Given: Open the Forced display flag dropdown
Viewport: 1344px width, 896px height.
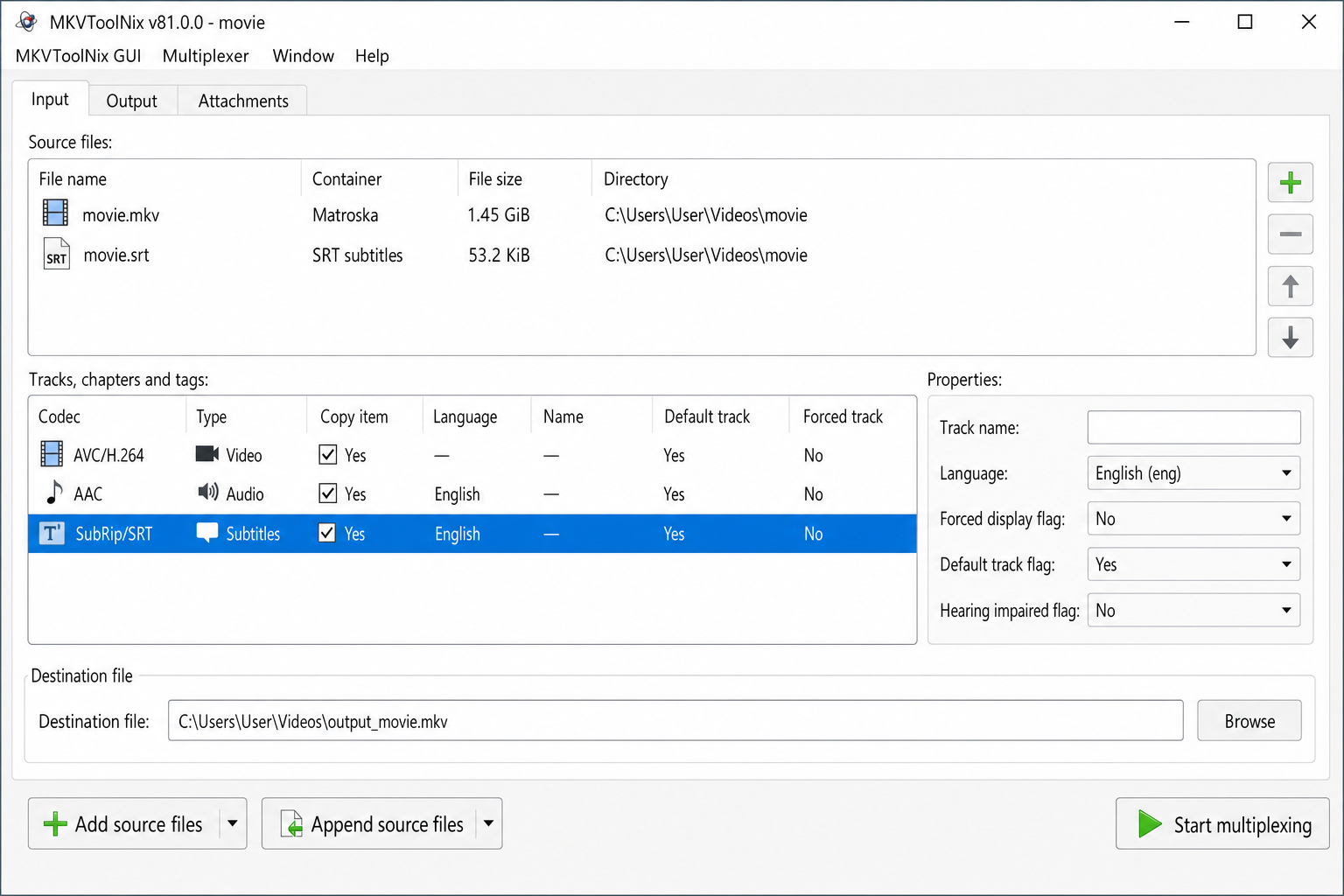Looking at the screenshot, I should click(1193, 519).
